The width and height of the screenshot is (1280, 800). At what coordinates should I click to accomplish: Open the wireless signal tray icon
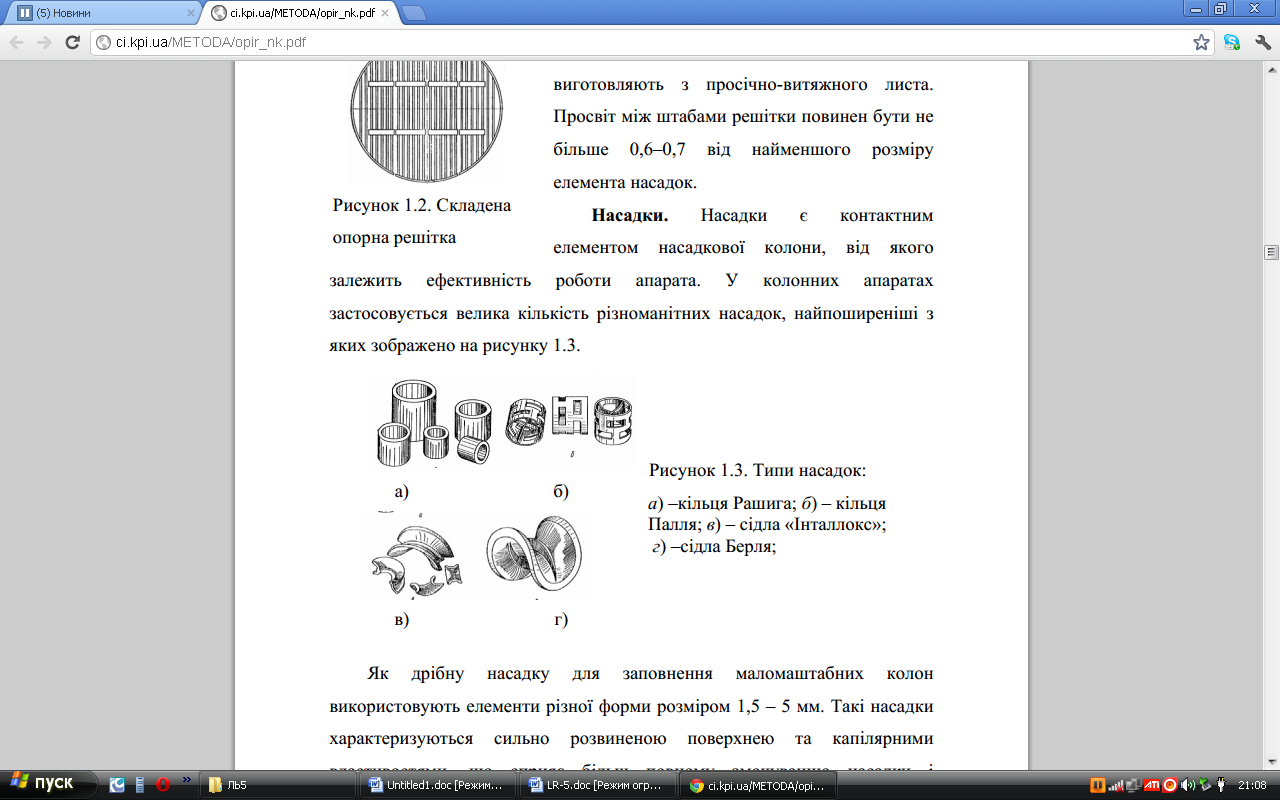1115,785
